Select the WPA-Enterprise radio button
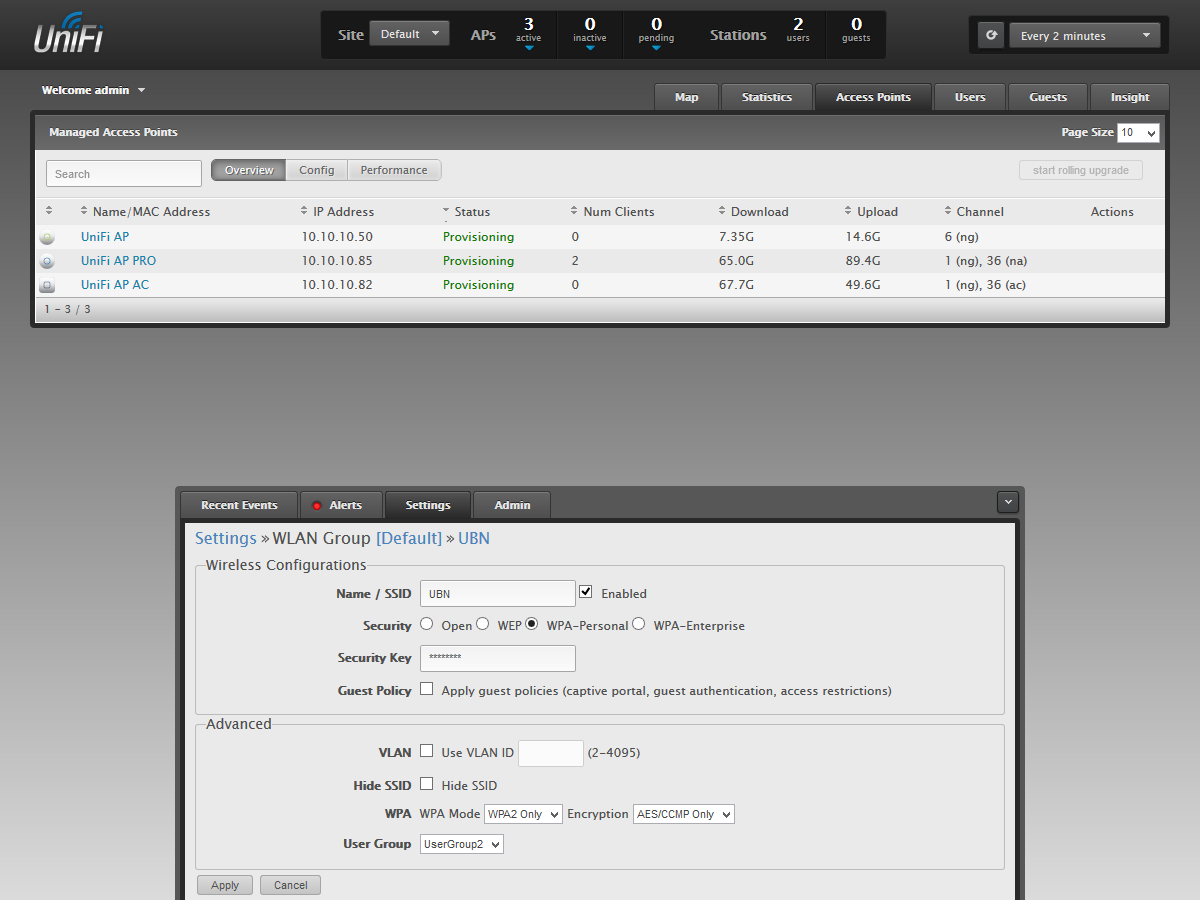 point(639,624)
